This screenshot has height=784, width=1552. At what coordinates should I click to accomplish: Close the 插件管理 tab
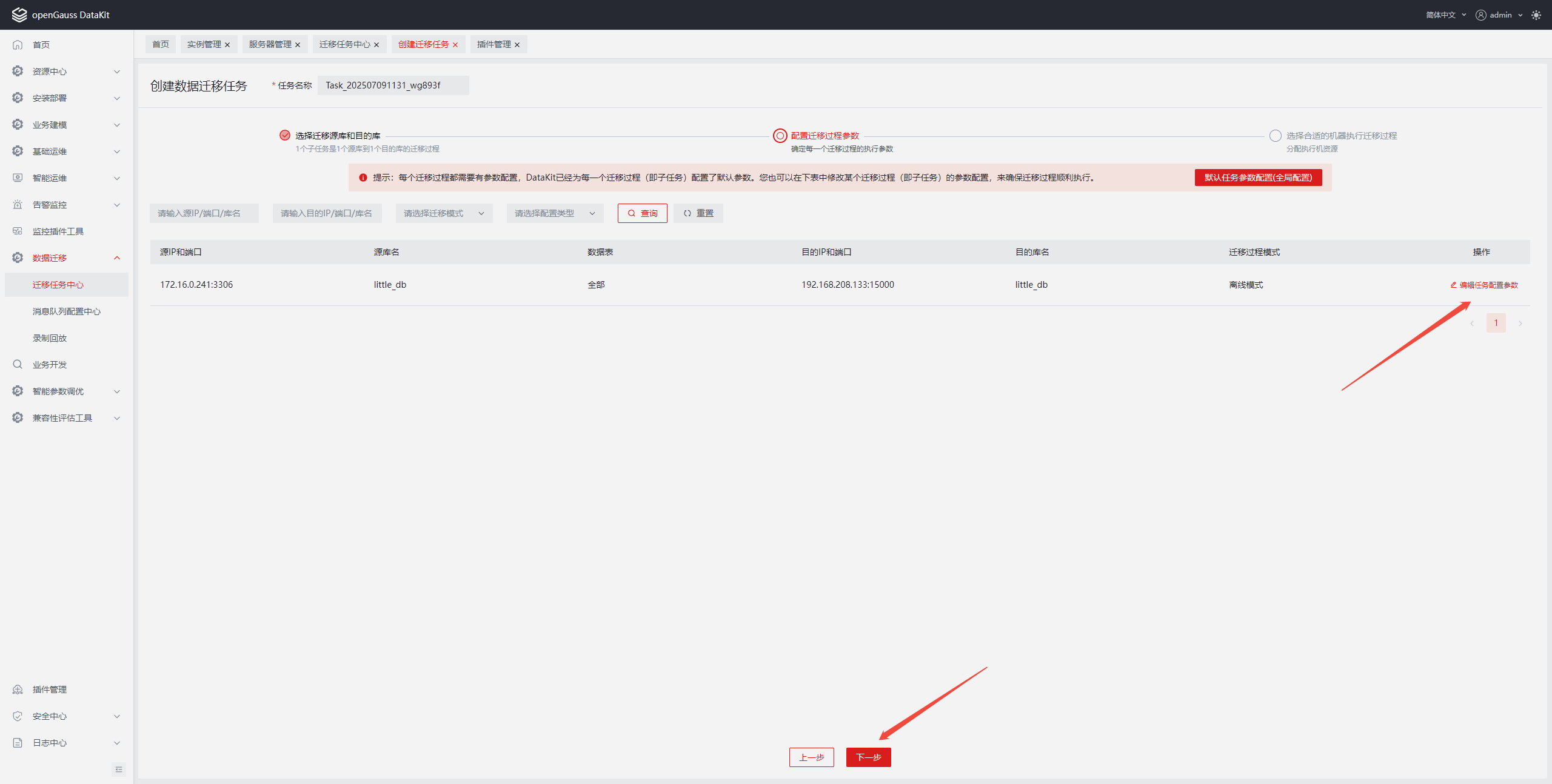[517, 45]
